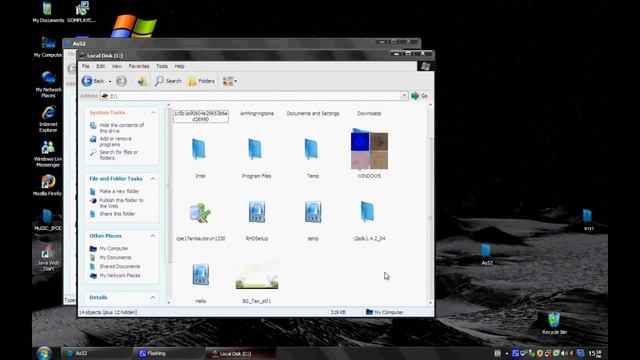
Task: Select the RHDSetup text file icon
Action: [x=257, y=212]
